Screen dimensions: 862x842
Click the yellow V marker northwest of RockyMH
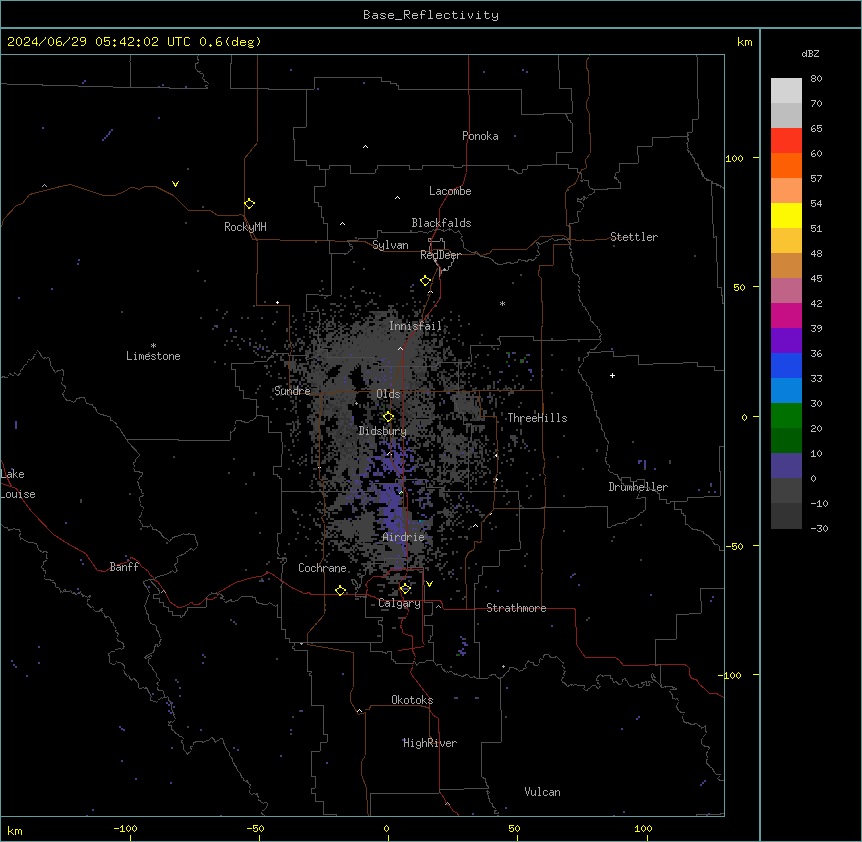click(175, 184)
